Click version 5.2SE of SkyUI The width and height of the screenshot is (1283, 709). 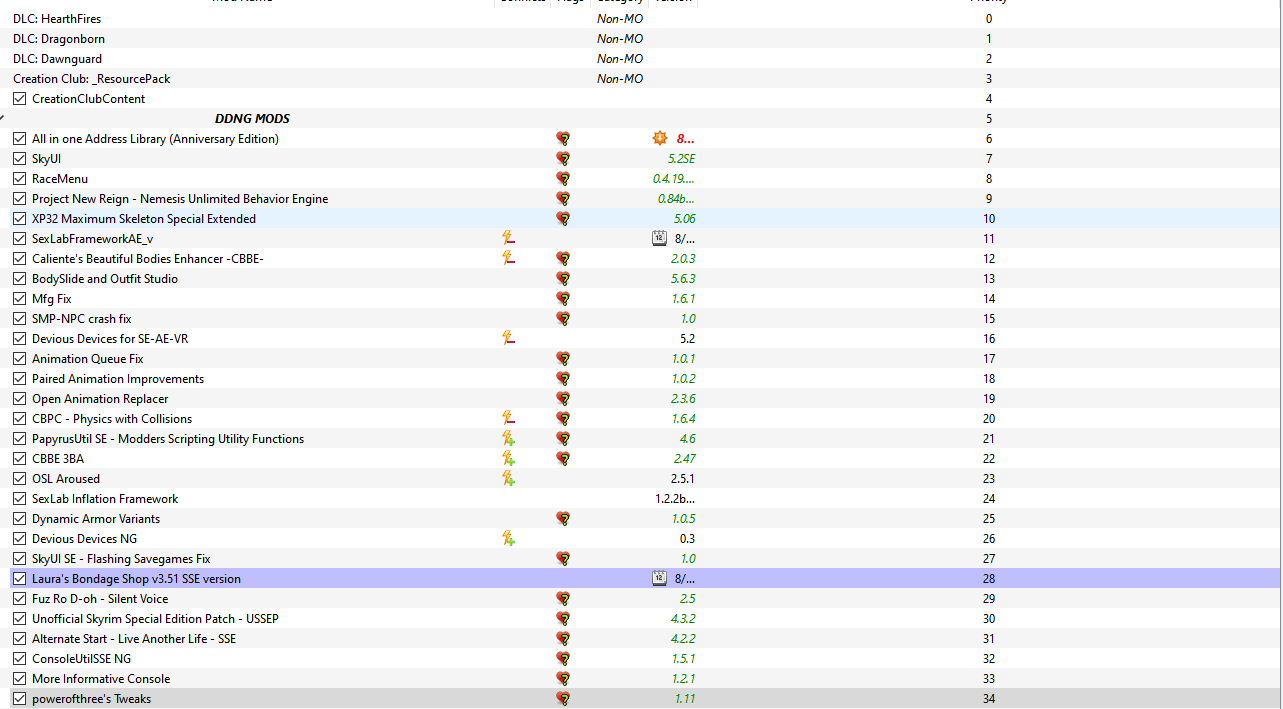tap(681, 159)
